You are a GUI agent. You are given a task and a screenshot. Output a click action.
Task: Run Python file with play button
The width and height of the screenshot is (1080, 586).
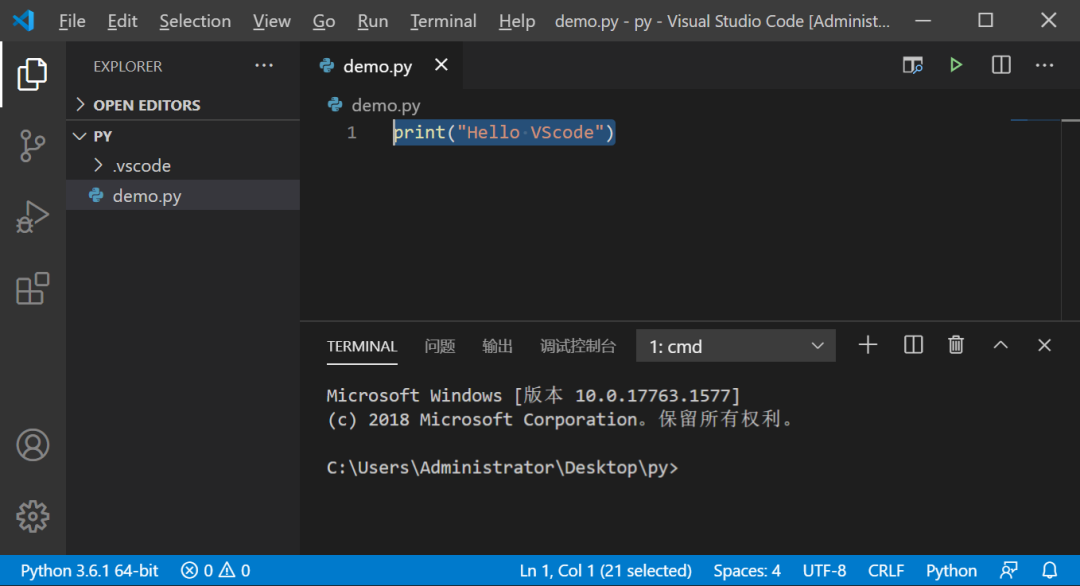tap(956, 65)
